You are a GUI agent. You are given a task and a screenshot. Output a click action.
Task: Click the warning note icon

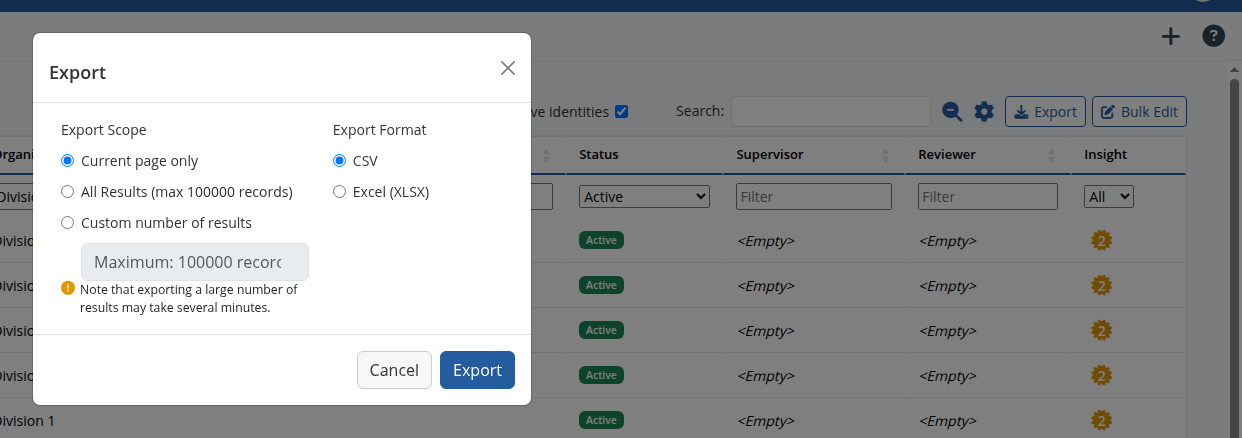pyautogui.click(x=68, y=289)
